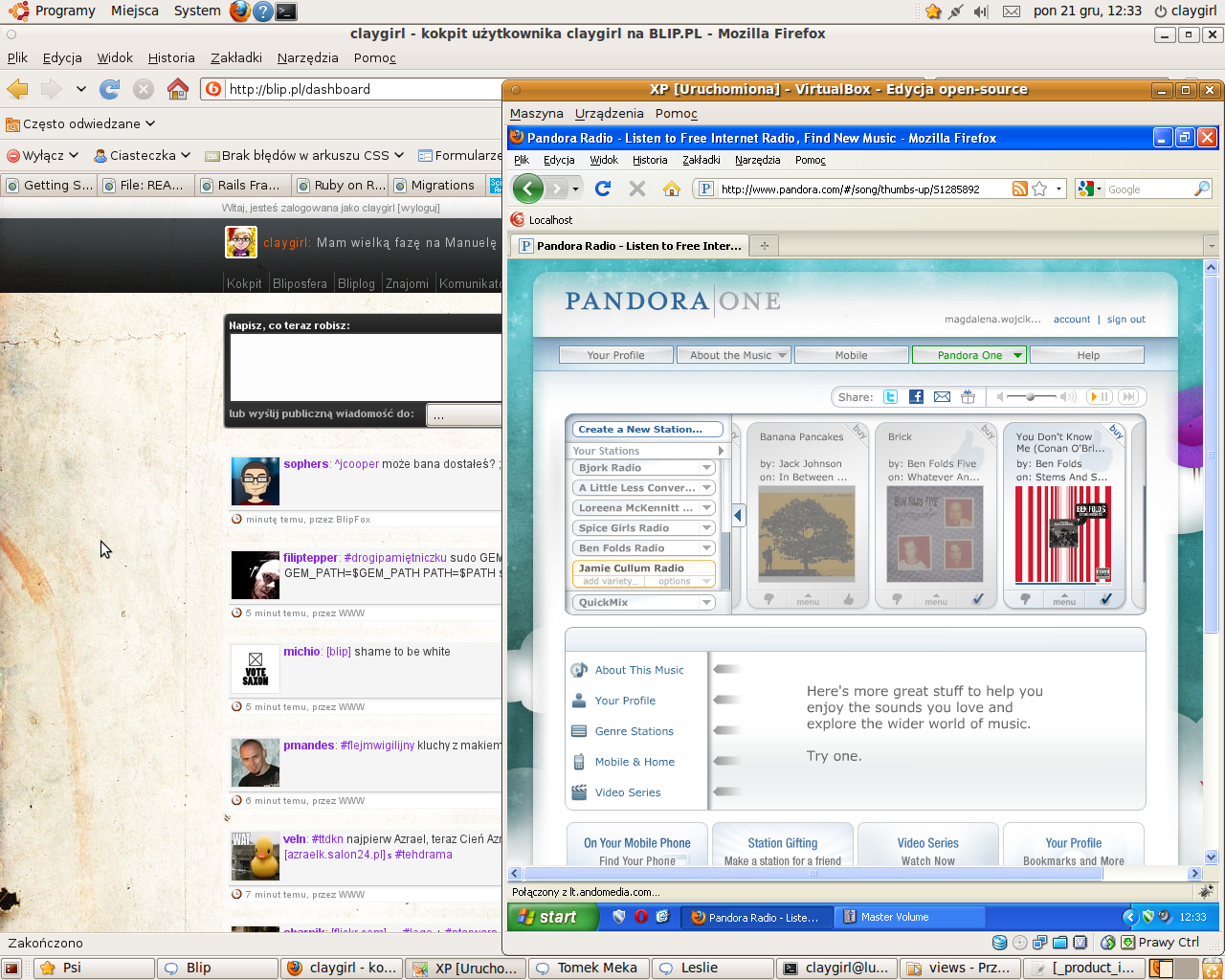Open Pandora One dropdown tab
1225x980 pixels.
pos(969,355)
